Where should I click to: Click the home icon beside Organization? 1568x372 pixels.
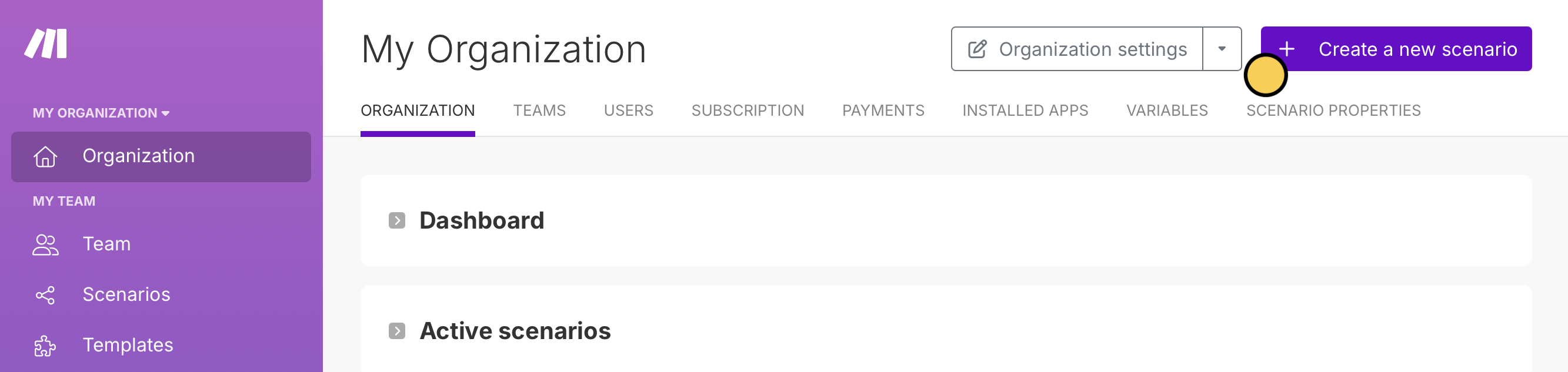tap(45, 156)
